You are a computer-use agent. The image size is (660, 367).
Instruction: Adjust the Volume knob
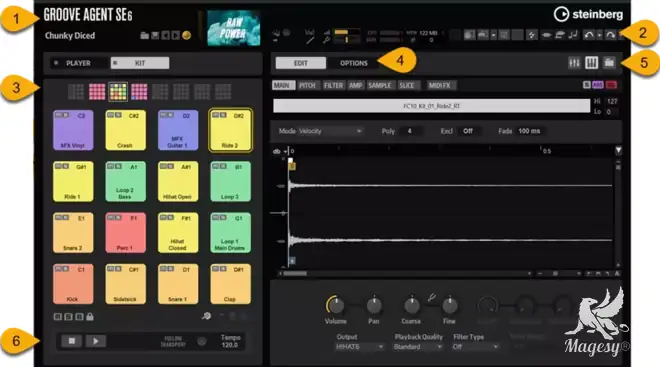[335, 305]
